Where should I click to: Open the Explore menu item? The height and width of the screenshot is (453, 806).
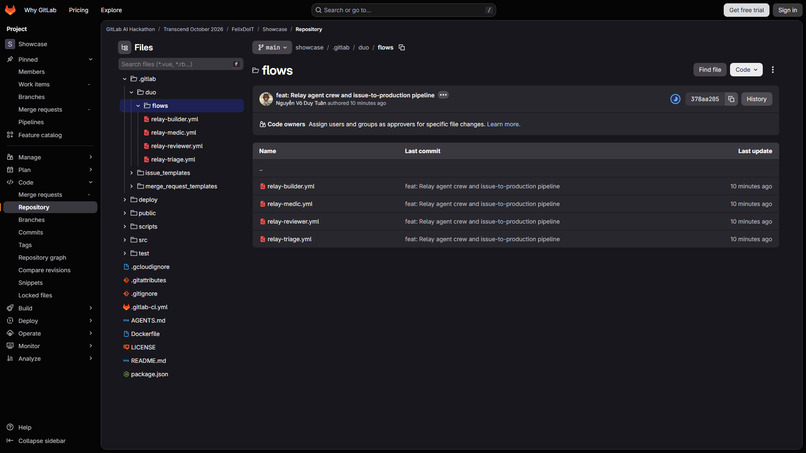point(112,10)
